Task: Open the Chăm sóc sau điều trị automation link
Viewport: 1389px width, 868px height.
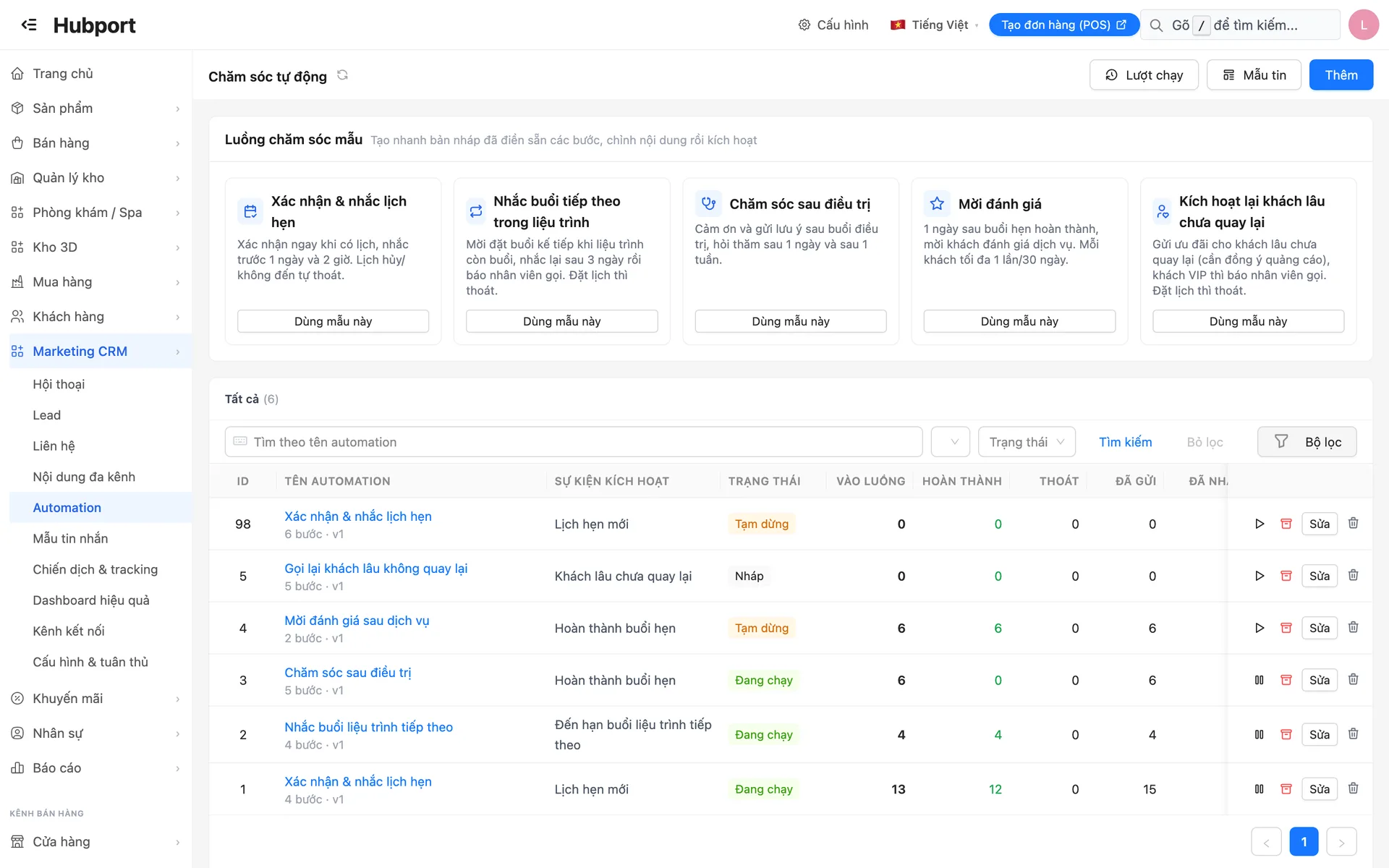Action: click(x=347, y=673)
